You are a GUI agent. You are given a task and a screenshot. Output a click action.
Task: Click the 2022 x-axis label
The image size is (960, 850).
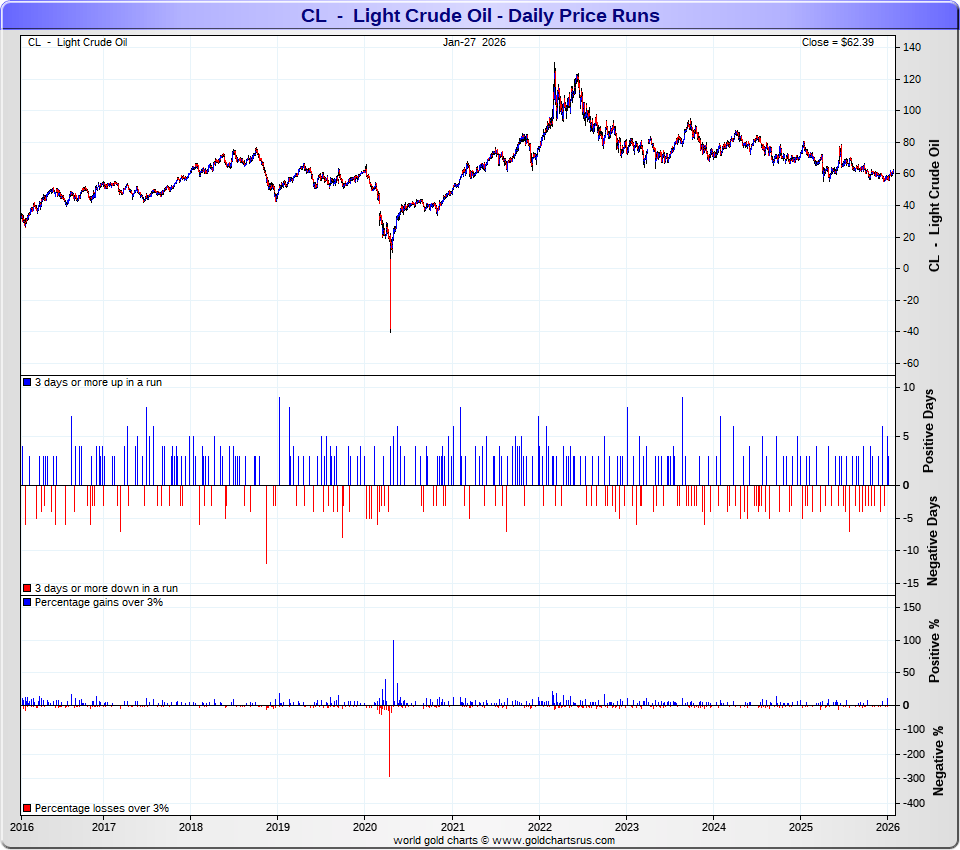pos(539,827)
